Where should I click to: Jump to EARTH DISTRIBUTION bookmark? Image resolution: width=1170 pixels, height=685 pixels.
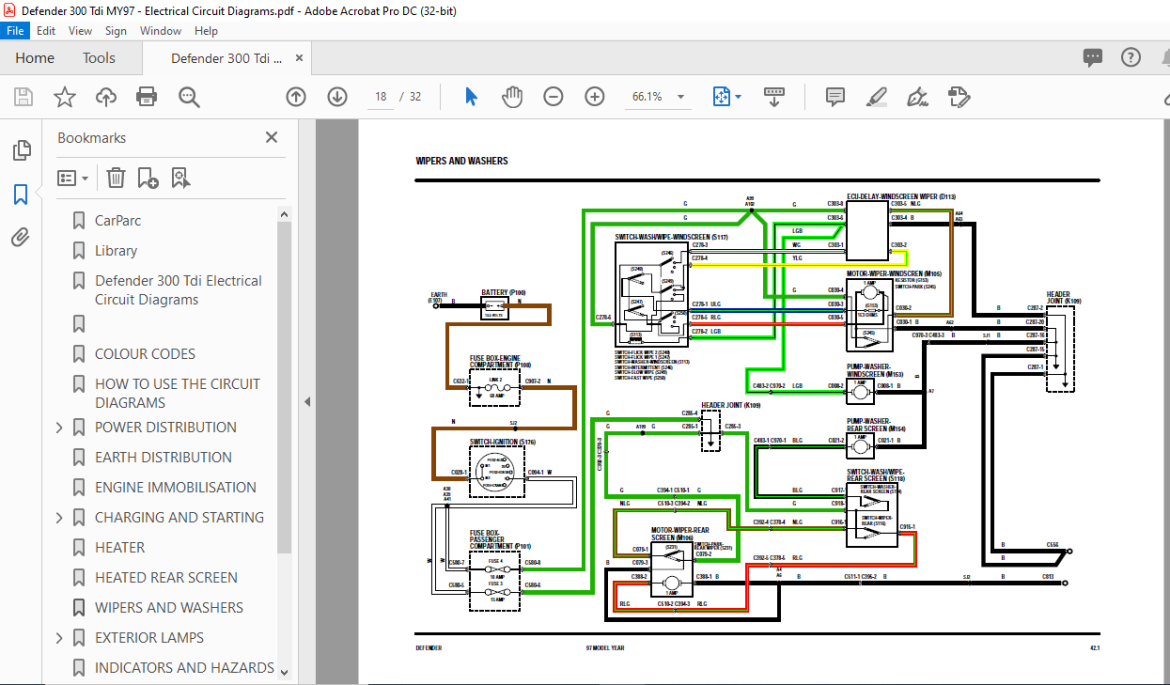point(163,457)
